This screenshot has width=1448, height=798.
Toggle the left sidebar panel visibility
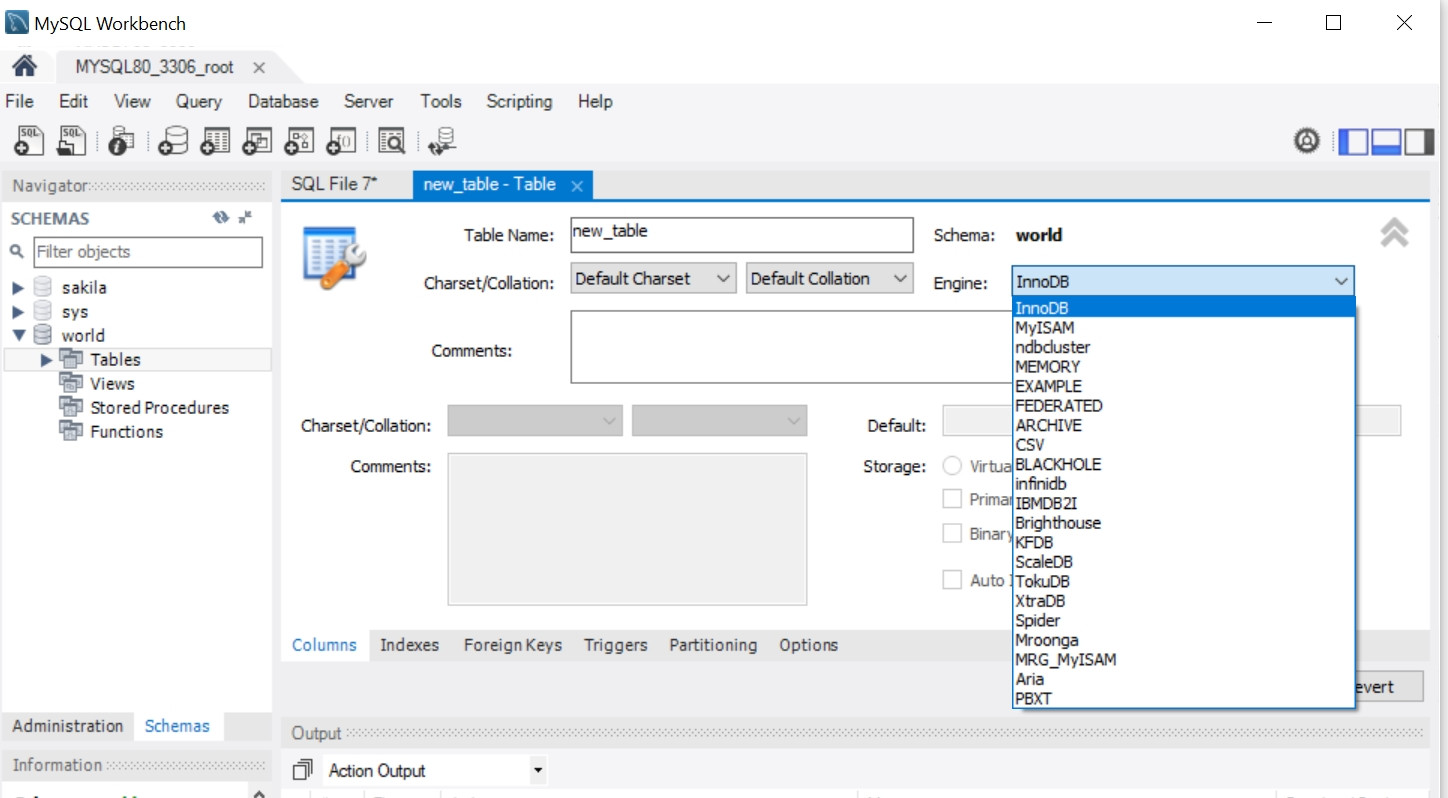[1353, 142]
